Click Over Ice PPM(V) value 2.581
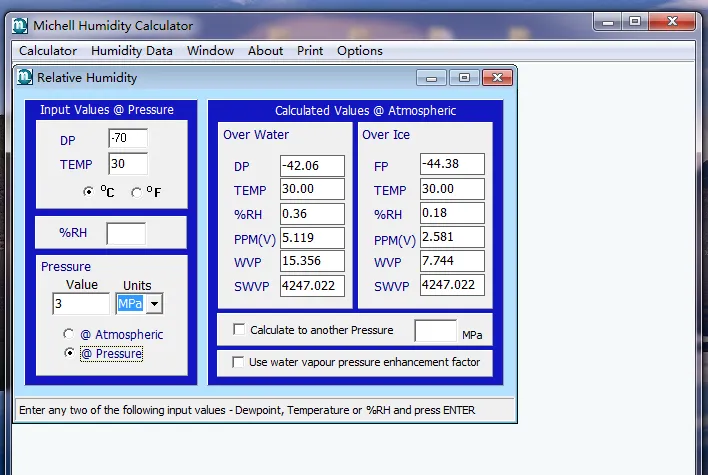Image resolution: width=708 pixels, height=475 pixels. (452, 237)
